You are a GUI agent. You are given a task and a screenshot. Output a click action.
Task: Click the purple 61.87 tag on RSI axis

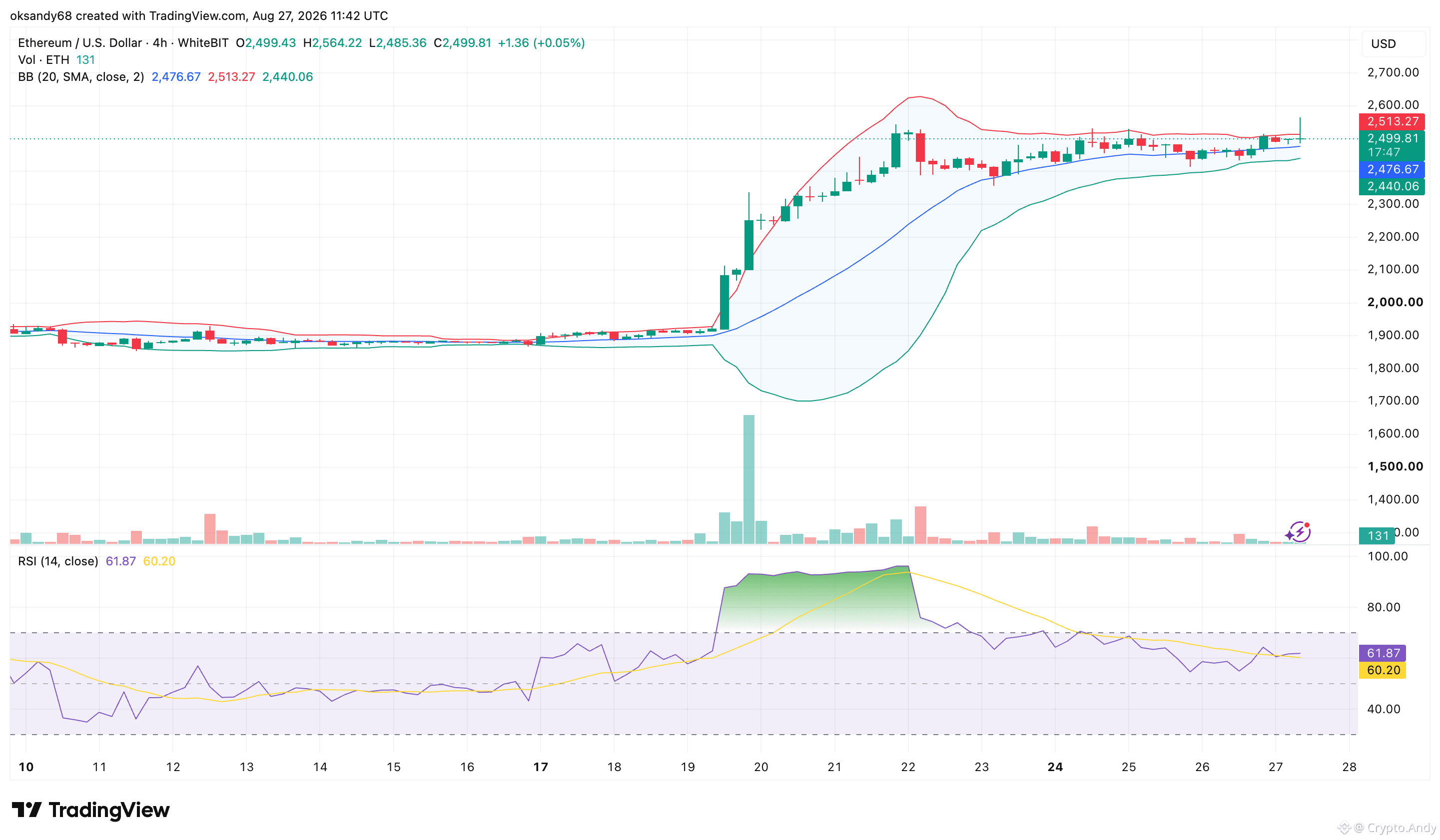pyautogui.click(x=1383, y=653)
